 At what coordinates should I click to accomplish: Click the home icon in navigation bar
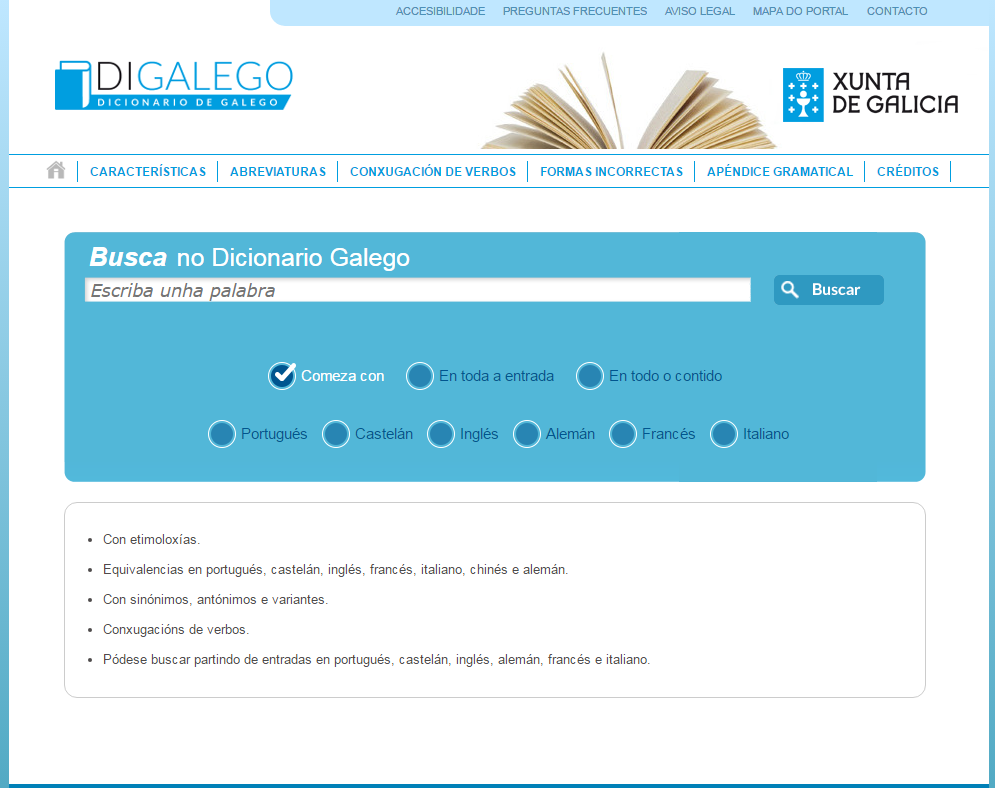tap(56, 171)
